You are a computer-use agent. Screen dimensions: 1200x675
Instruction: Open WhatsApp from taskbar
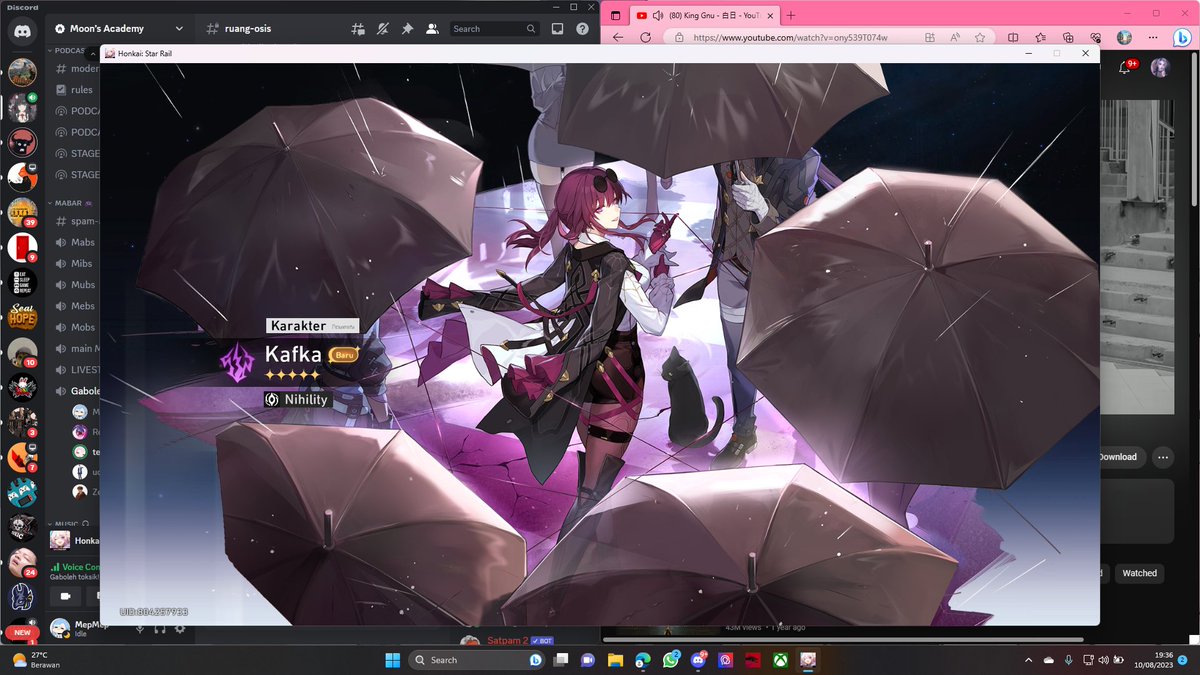click(x=671, y=660)
